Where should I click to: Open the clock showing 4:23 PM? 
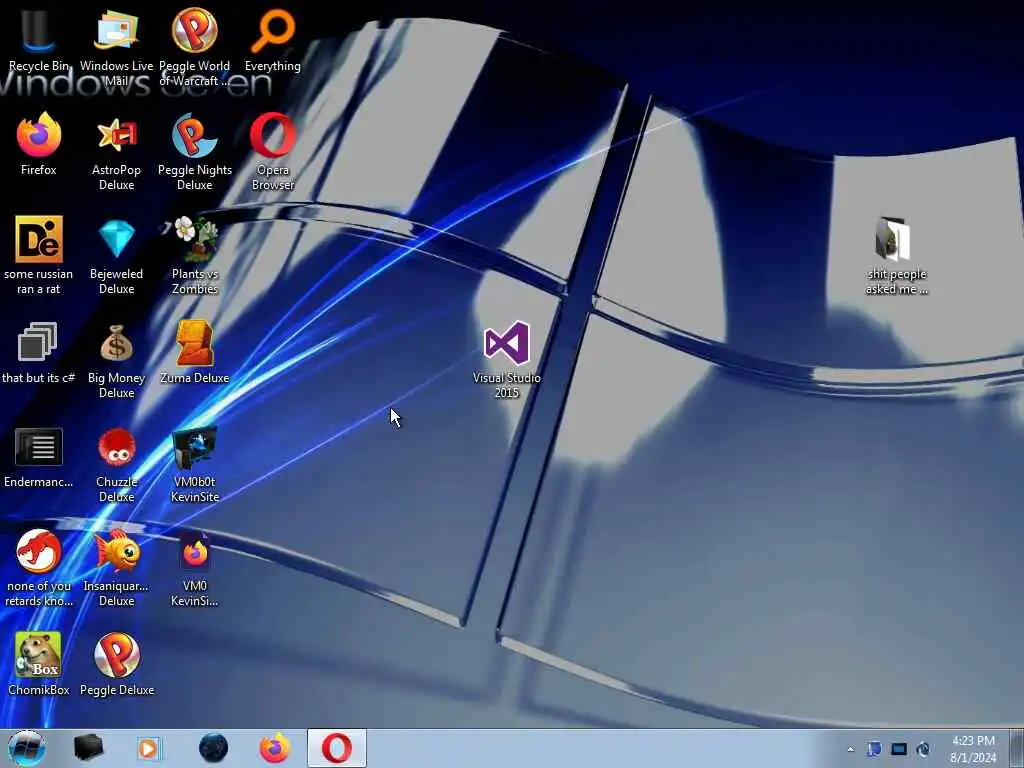click(x=973, y=749)
